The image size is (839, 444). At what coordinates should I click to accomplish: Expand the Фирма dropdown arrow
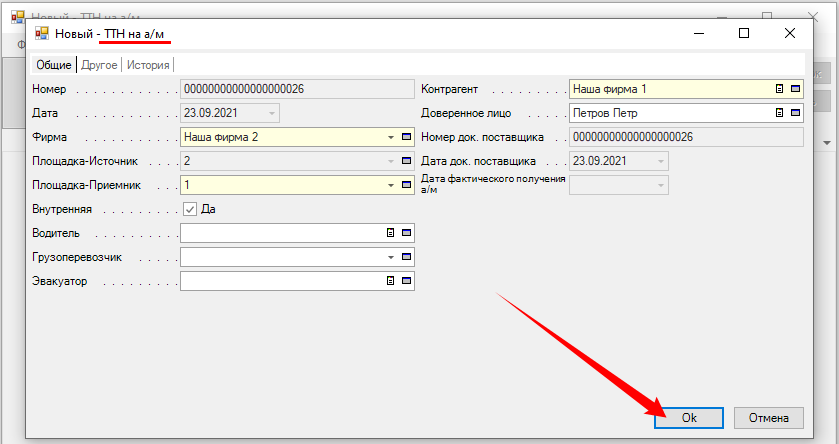coord(391,137)
